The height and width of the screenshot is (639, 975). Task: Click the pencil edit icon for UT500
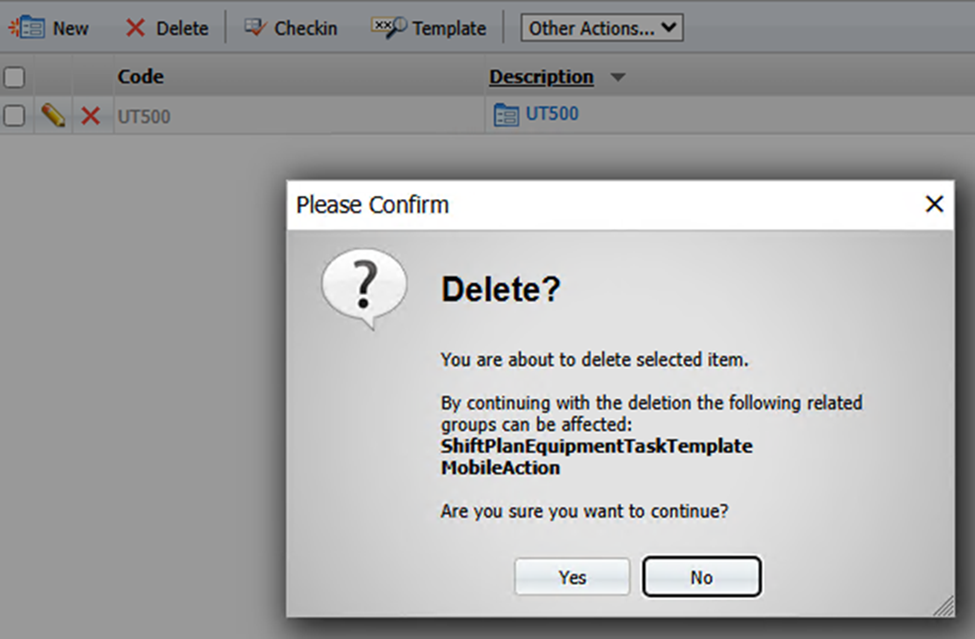pos(53,116)
